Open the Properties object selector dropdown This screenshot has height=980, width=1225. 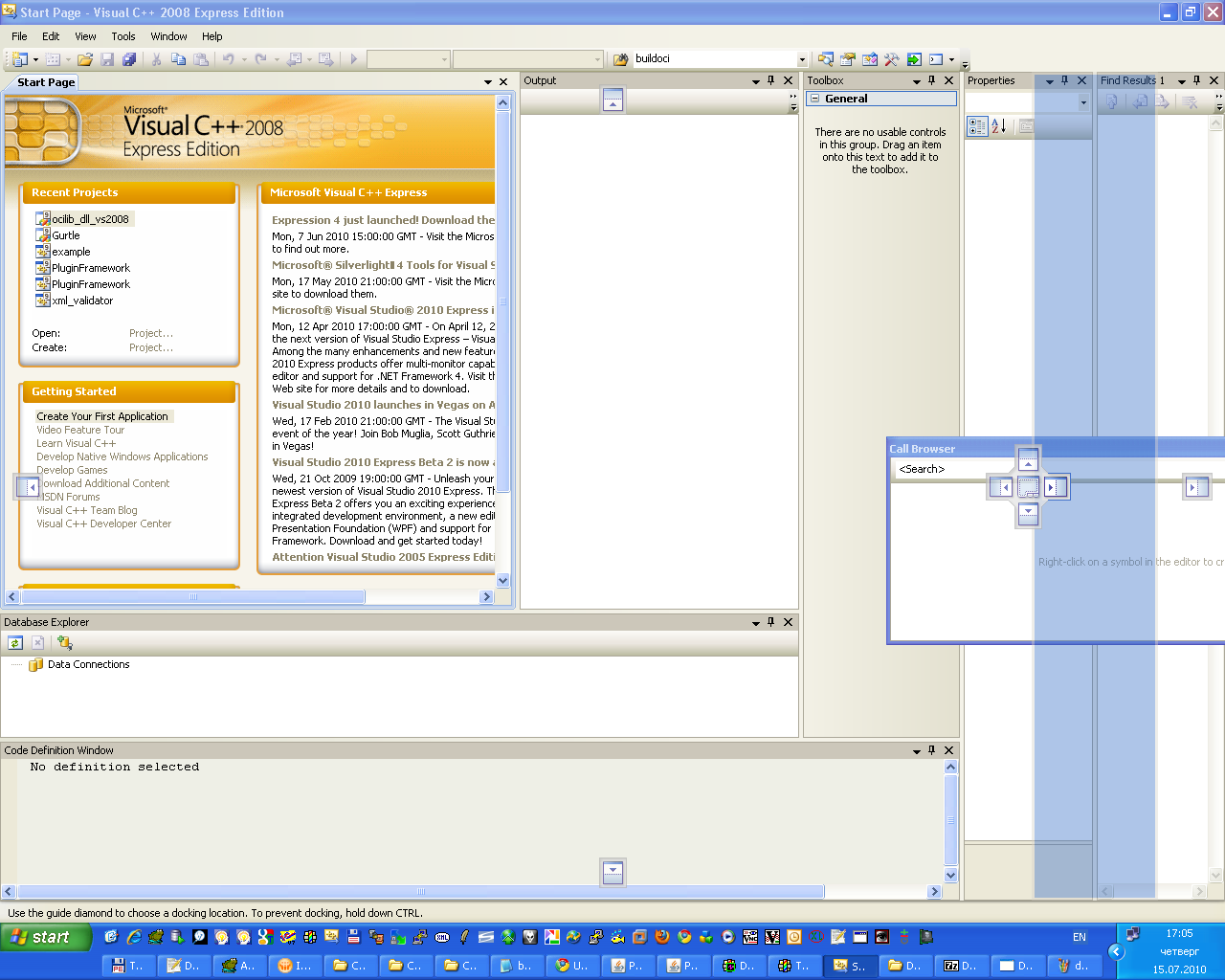point(1083,102)
